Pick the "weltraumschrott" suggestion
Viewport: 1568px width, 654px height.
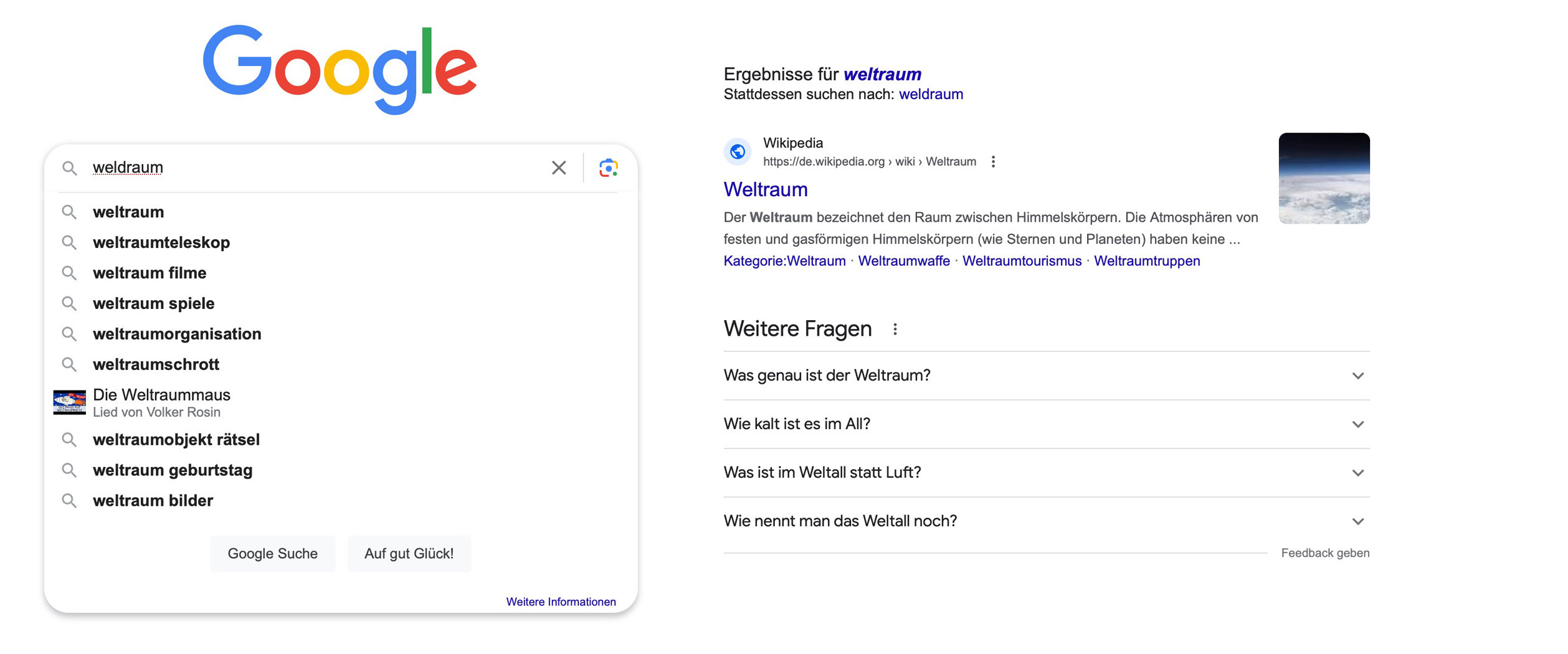tap(156, 364)
